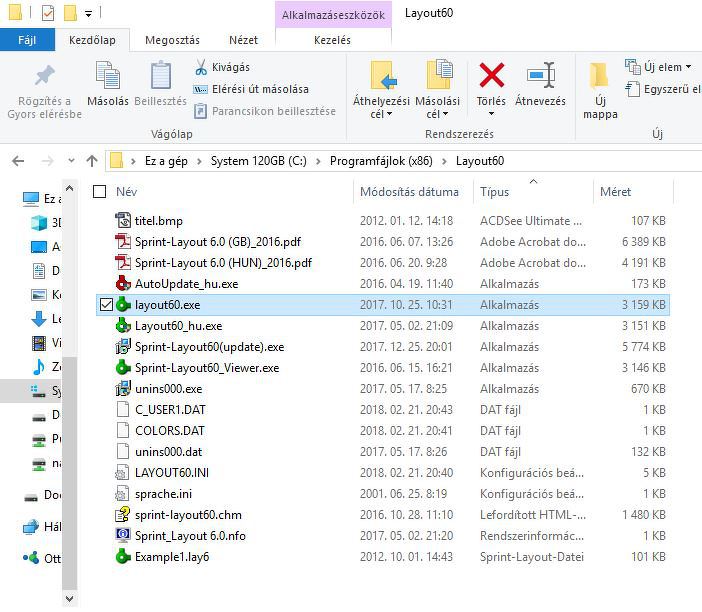The height and width of the screenshot is (612, 702).
Task: Click the sprint-layout60.chm help icon
Action: tap(123, 515)
